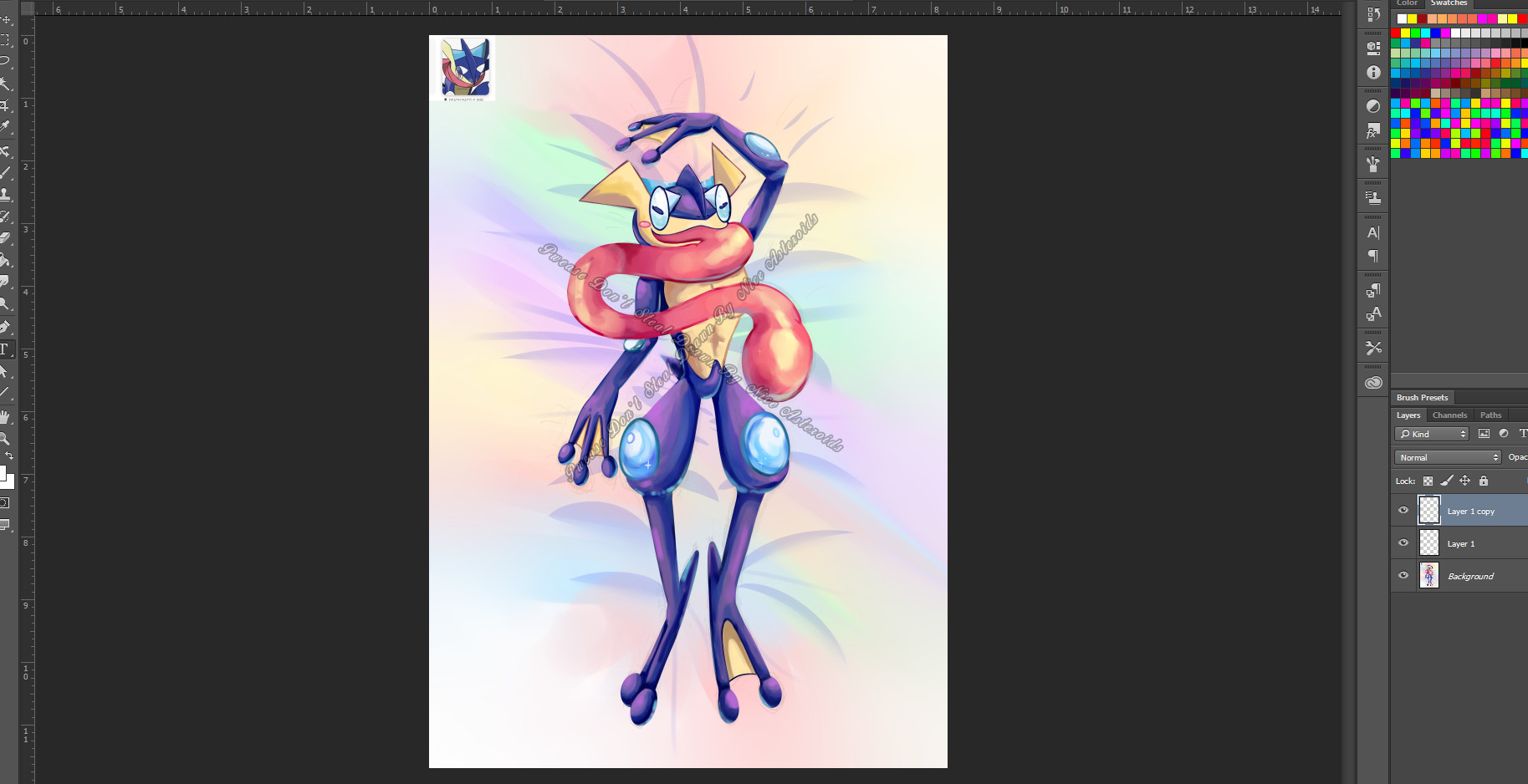Image resolution: width=1528 pixels, height=784 pixels.
Task: Select the Dodge tool
Action: (x=5, y=303)
